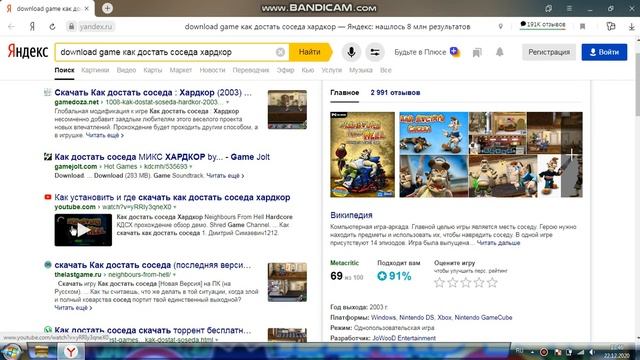Image resolution: width=640 pixels, height=360 pixels.
Task: Open the file explorer taskbar icon
Action: (x=41, y=351)
